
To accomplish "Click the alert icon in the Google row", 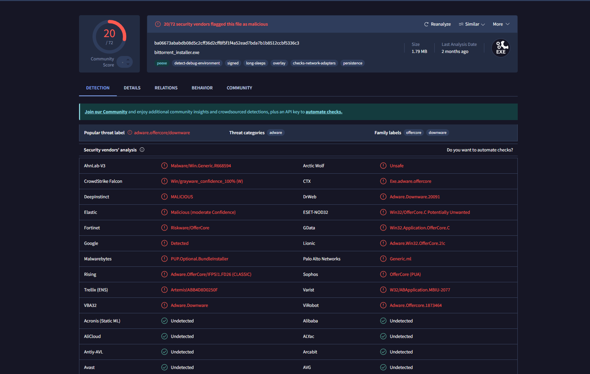I will pyautogui.click(x=164, y=243).
